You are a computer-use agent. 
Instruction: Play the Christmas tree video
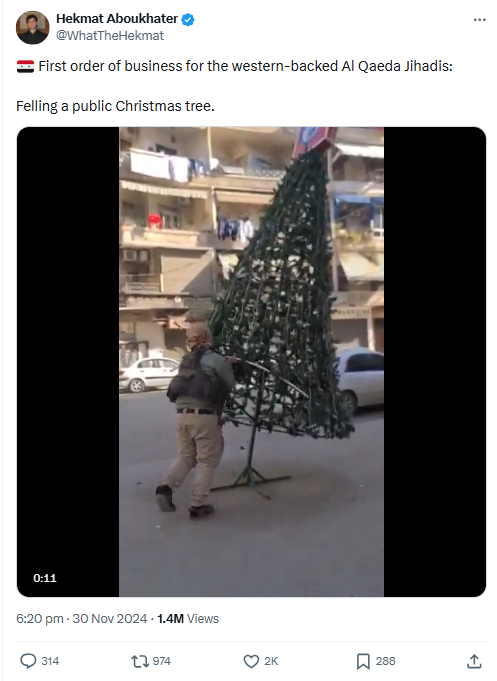(x=251, y=362)
